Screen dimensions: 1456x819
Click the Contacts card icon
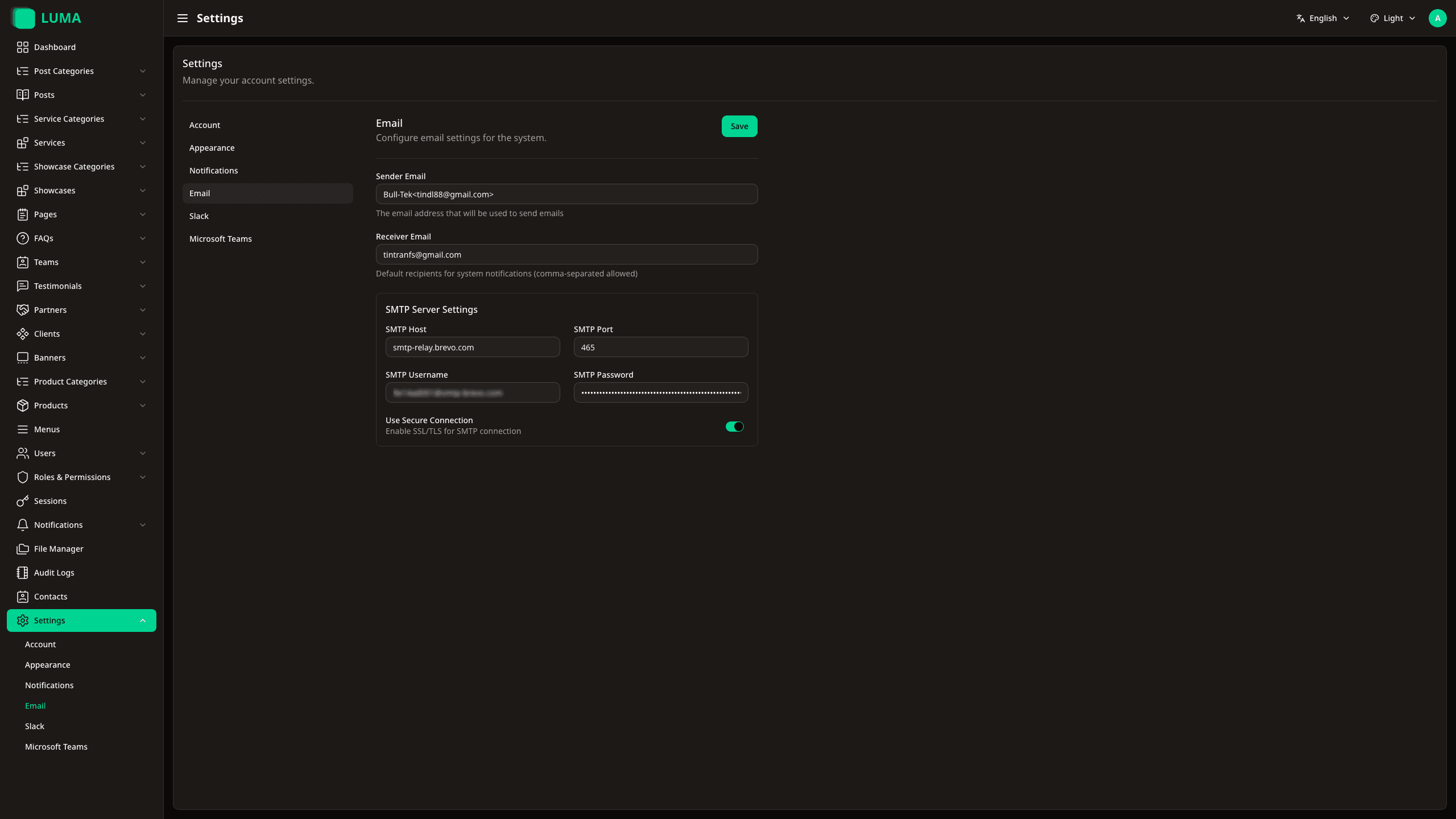pyautogui.click(x=23, y=597)
